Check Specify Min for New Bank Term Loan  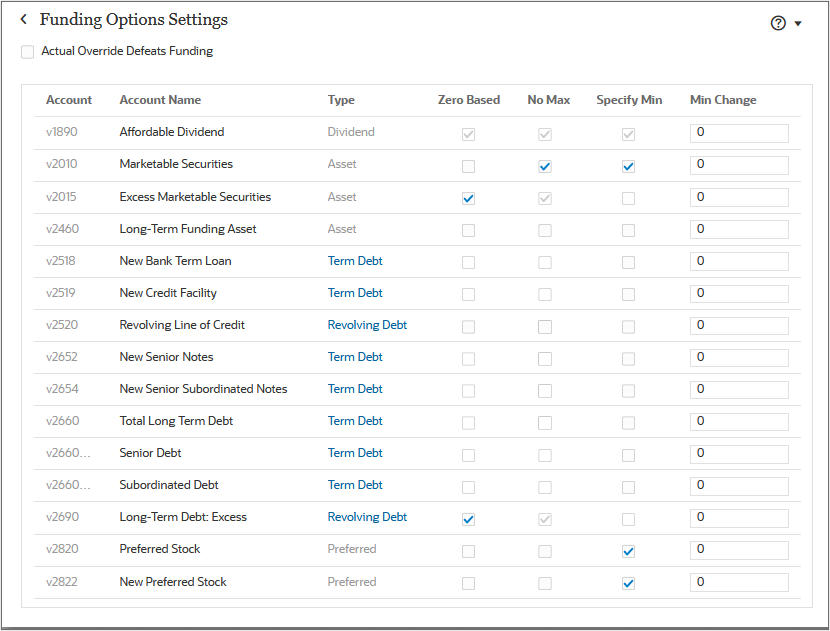point(628,261)
